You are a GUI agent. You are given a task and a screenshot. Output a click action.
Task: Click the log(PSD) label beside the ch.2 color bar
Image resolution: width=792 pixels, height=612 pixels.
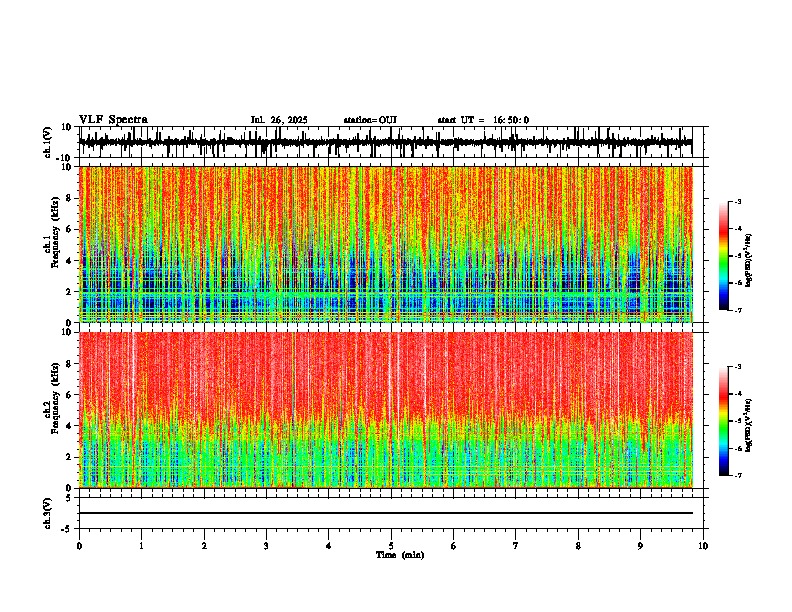pos(749,425)
